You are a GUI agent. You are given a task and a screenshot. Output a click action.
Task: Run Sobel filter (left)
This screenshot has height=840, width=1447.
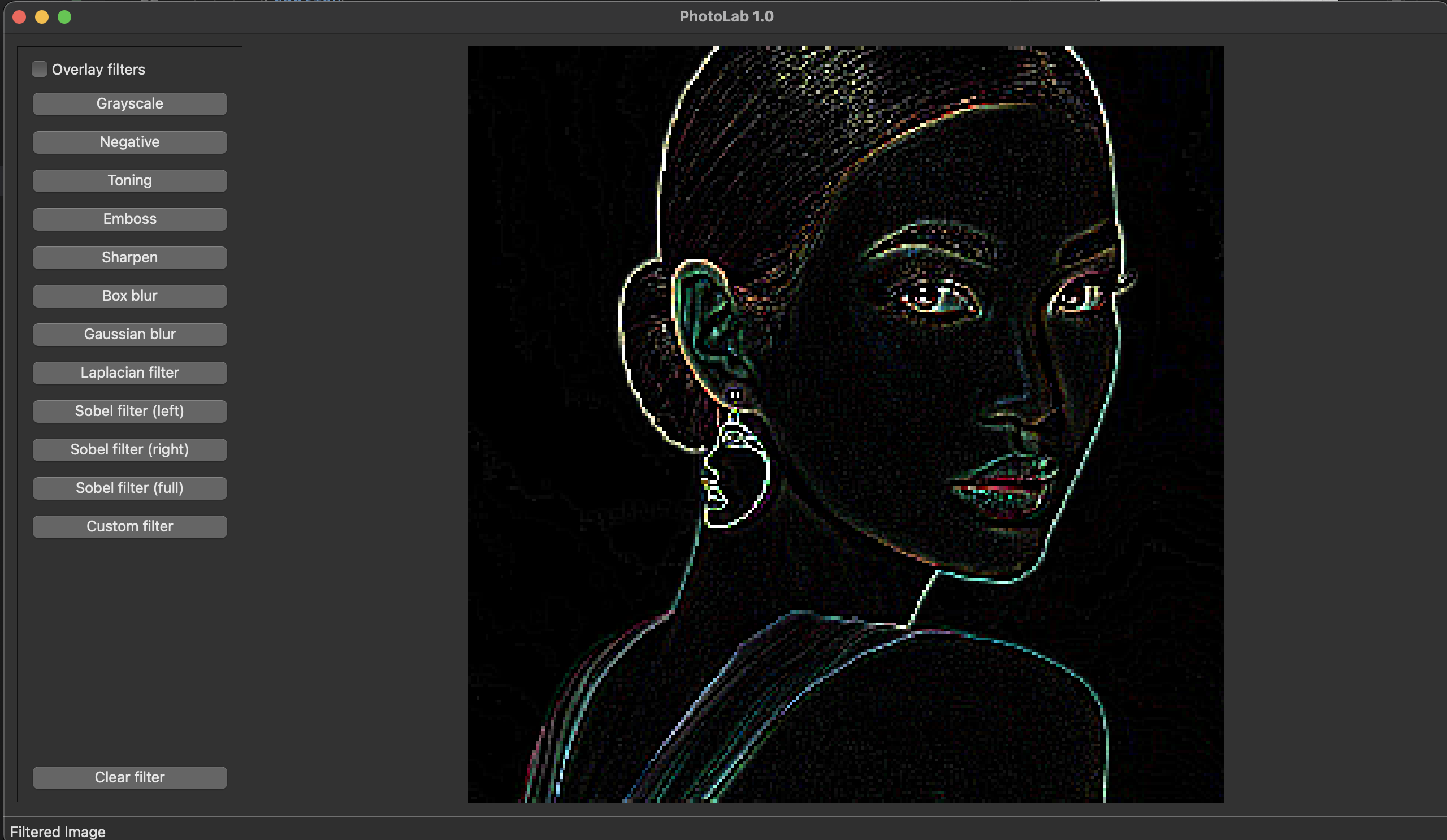tap(130, 412)
